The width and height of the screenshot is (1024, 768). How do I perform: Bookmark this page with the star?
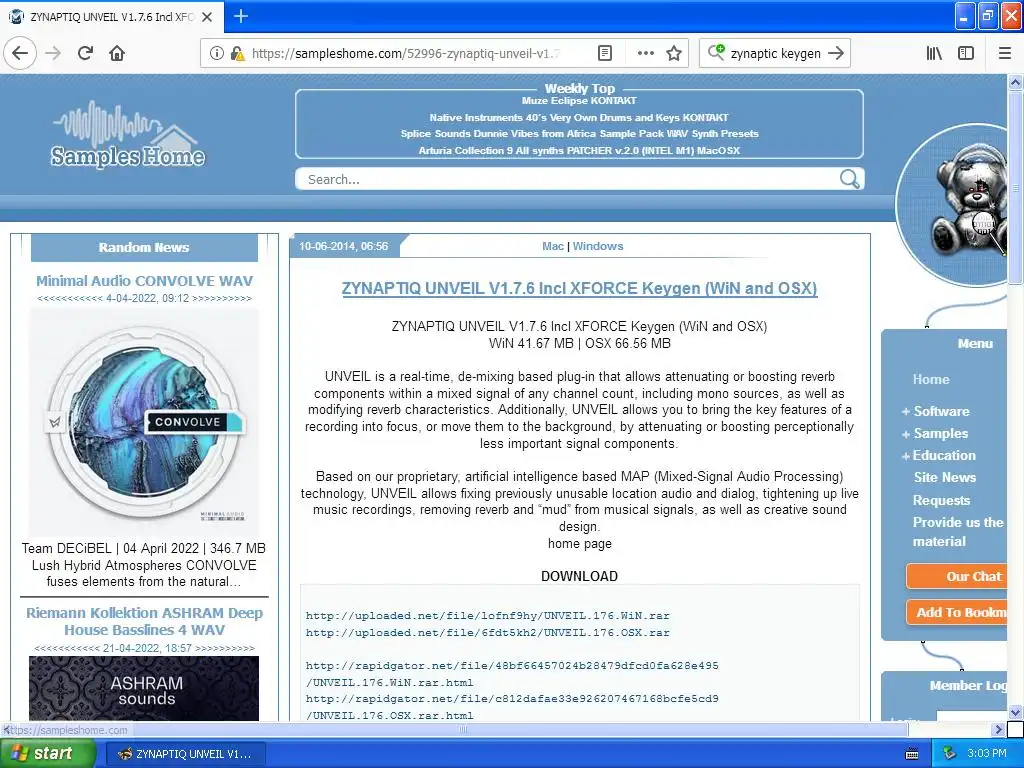pyautogui.click(x=674, y=54)
